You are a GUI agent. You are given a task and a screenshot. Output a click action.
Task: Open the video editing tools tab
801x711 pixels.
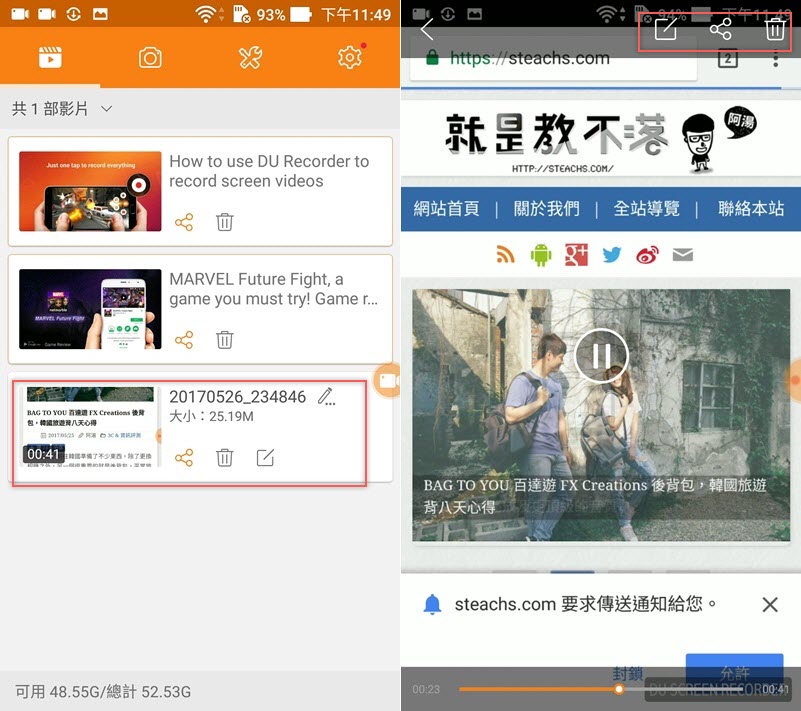pos(250,57)
